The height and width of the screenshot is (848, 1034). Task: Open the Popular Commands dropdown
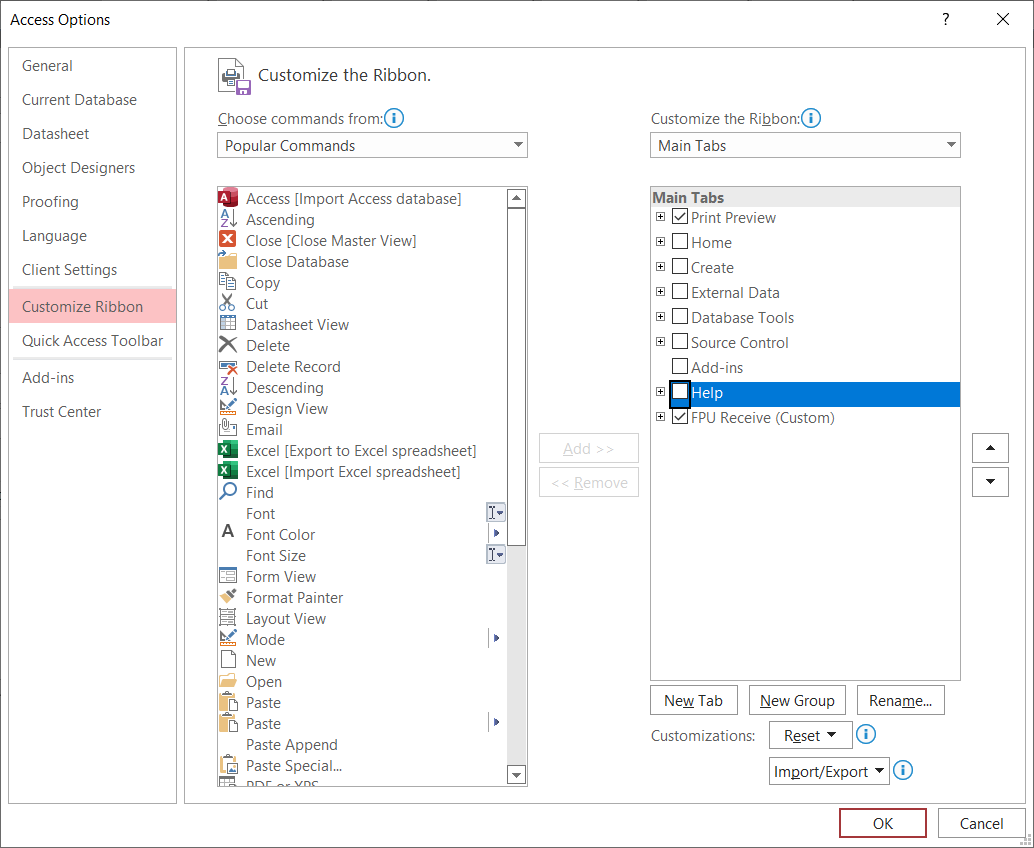point(372,146)
